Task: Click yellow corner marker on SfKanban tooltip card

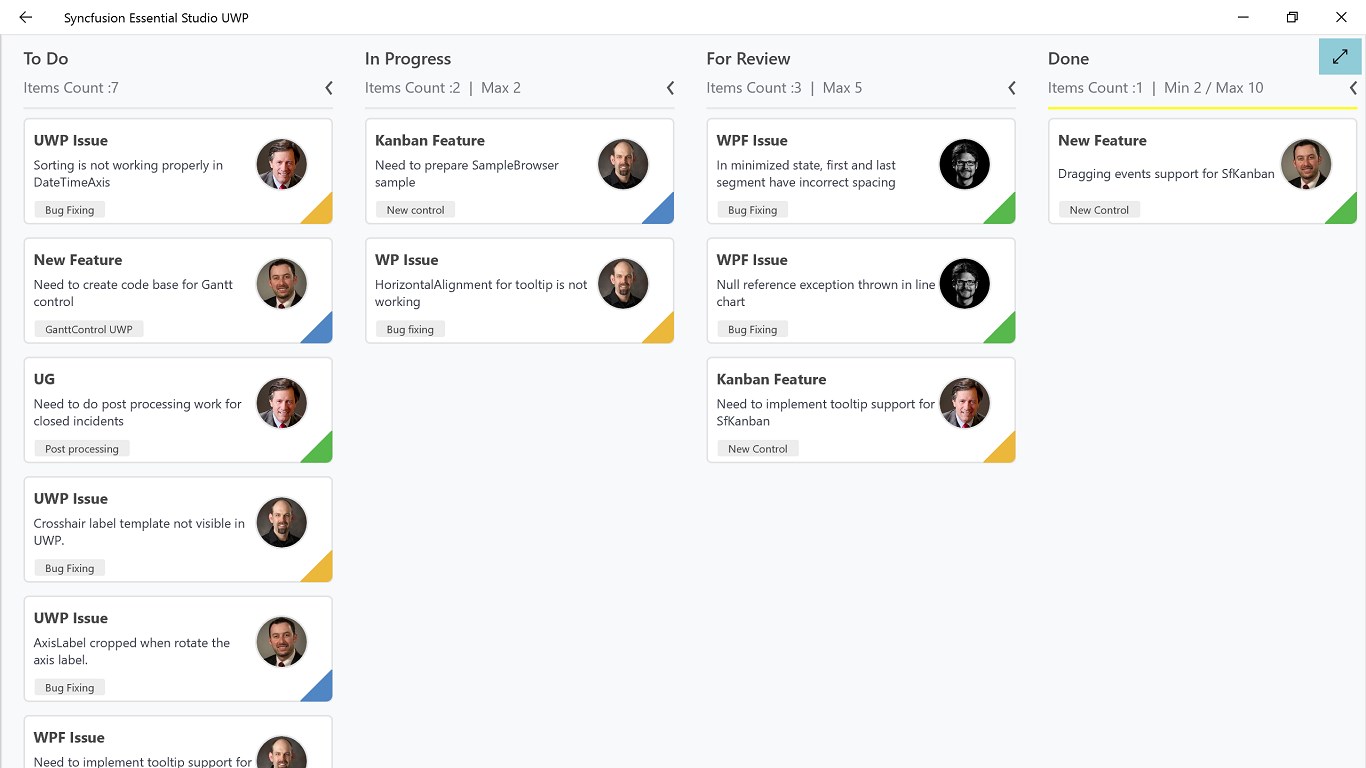Action: click(x=1005, y=452)
